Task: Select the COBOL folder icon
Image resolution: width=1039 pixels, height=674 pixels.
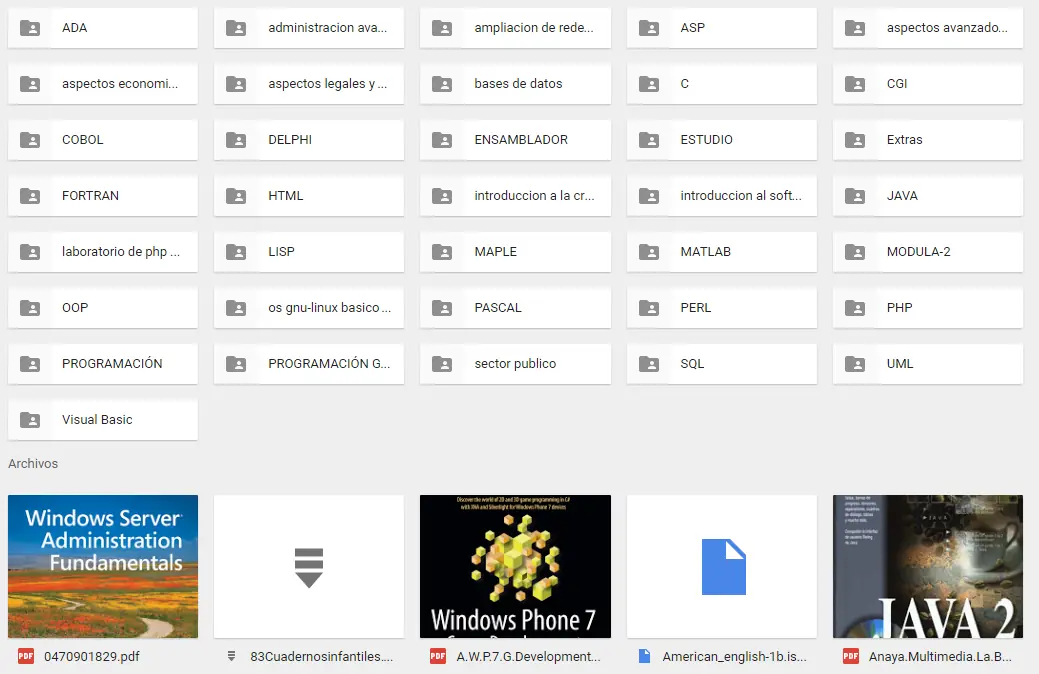Action: coord(30,140)
